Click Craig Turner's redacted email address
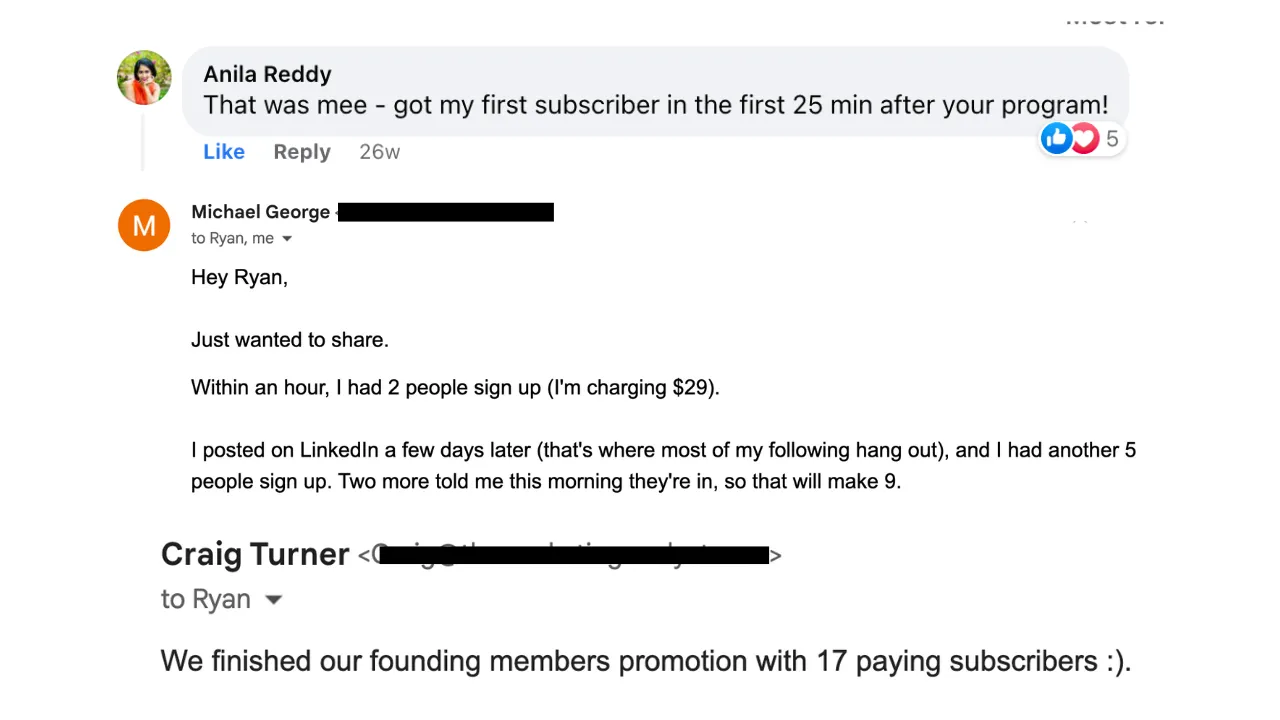 (570, 555)
